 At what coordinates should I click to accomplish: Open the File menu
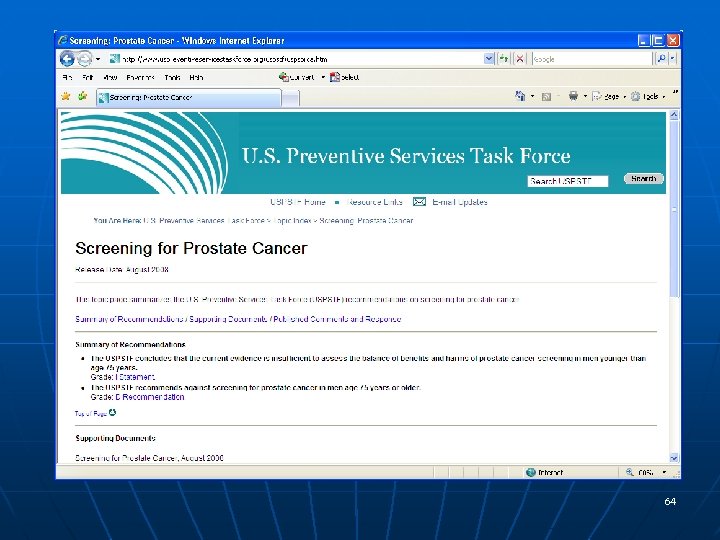(67, 78)
